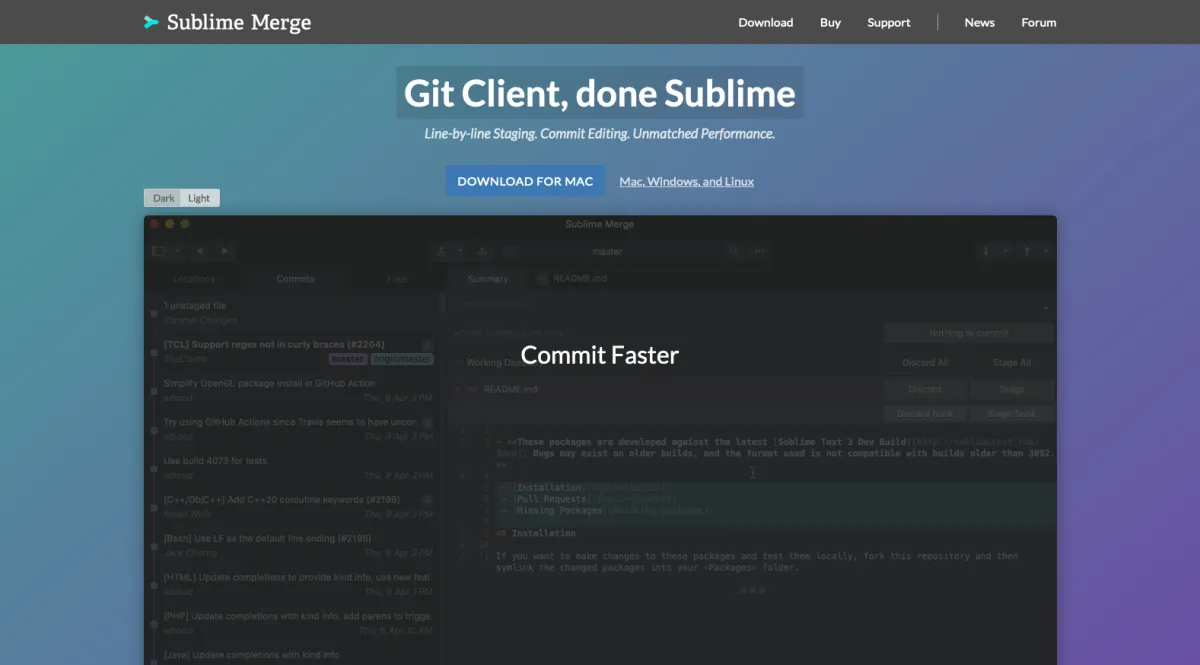Click the master branch badge
The height and width of the screenshot is (665, 1200).
coord(348,359)
